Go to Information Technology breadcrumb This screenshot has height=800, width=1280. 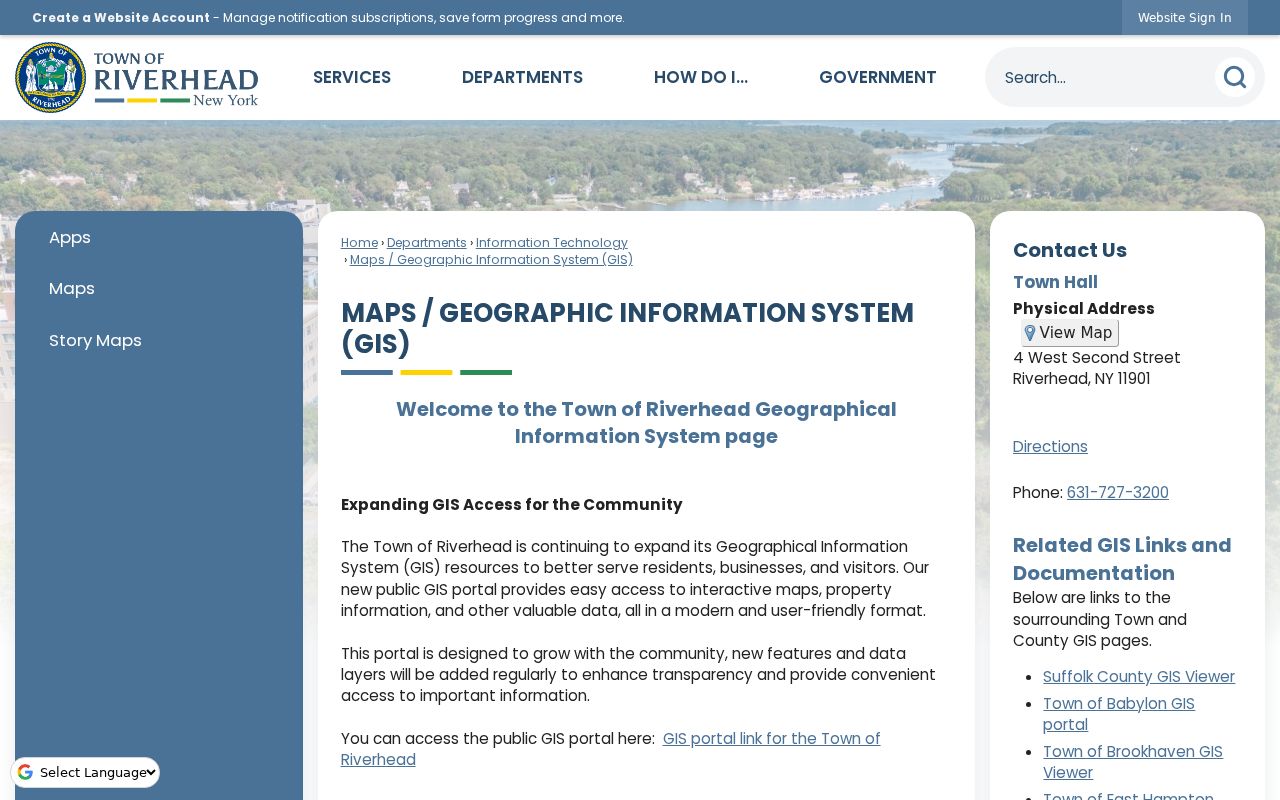(552, 243)
